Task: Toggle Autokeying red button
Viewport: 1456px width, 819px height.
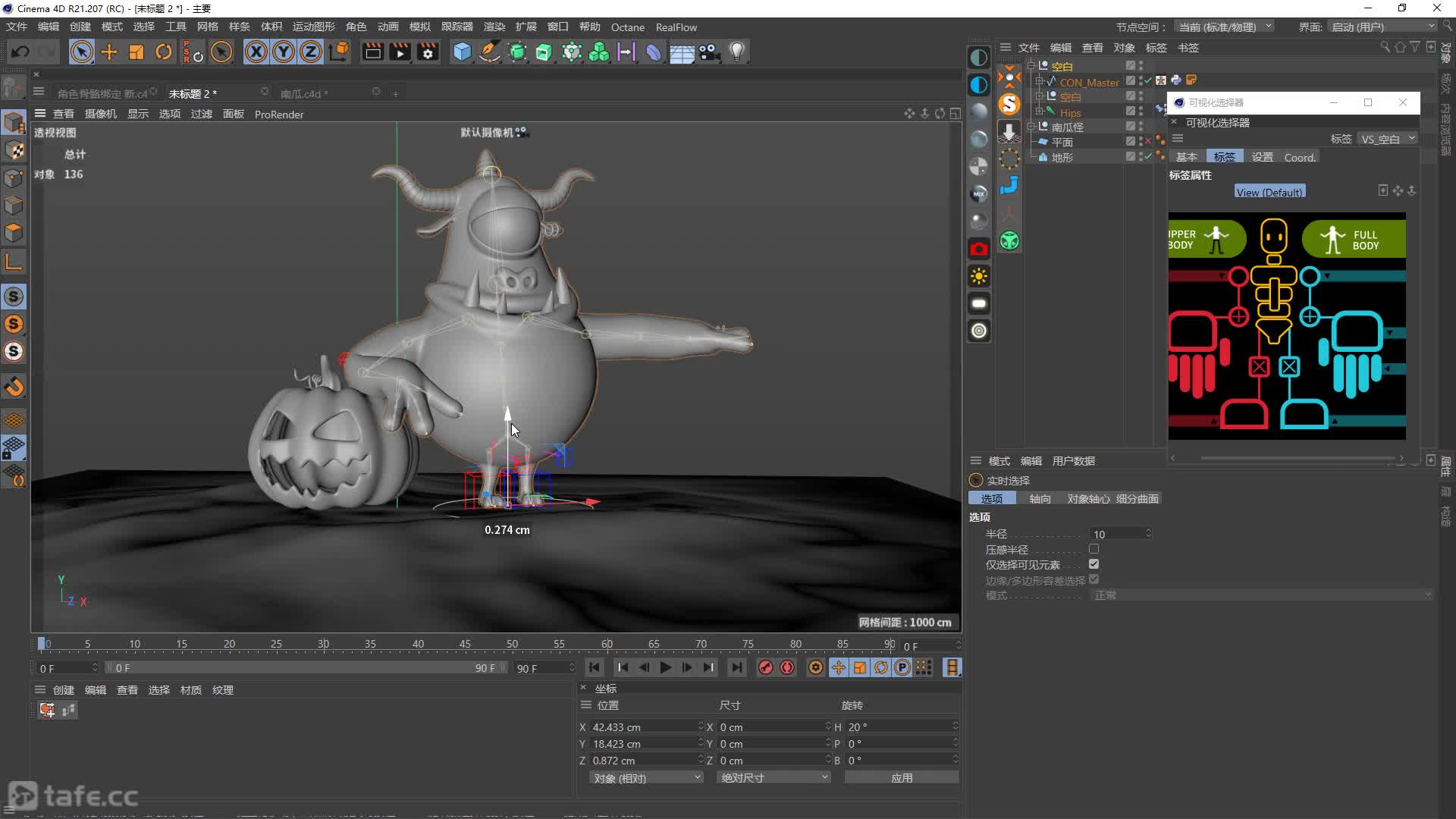Action: 787,667
